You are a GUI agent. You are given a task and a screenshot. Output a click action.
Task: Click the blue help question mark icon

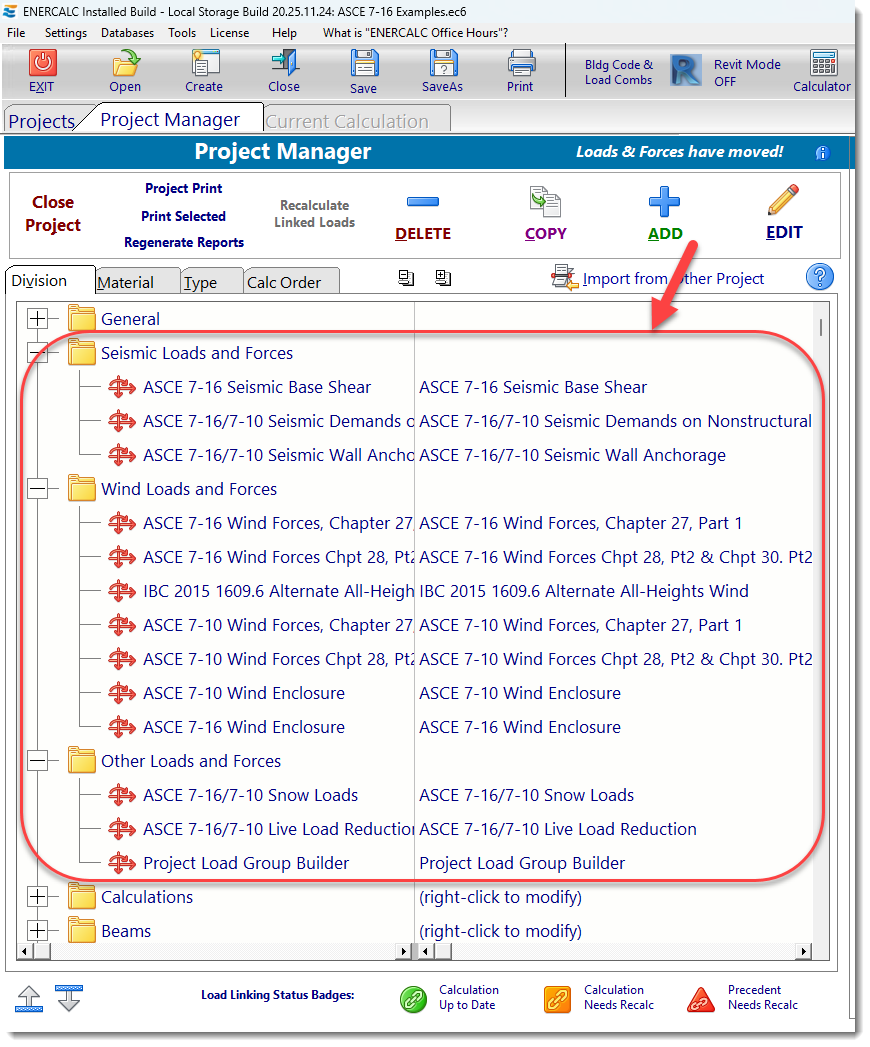coord(819,278)
